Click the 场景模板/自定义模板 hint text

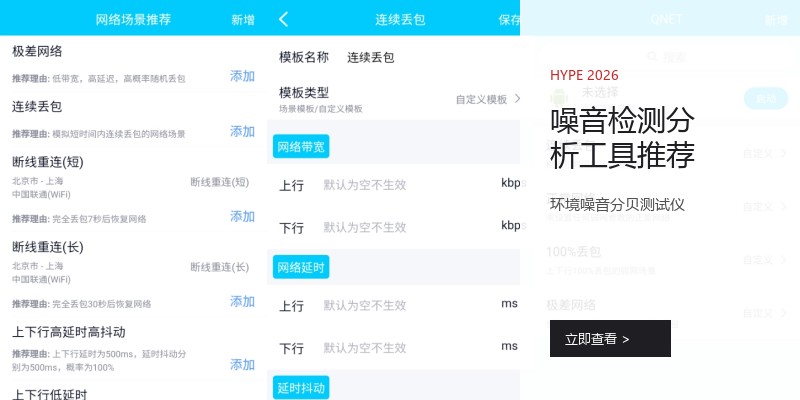point(321,109)
